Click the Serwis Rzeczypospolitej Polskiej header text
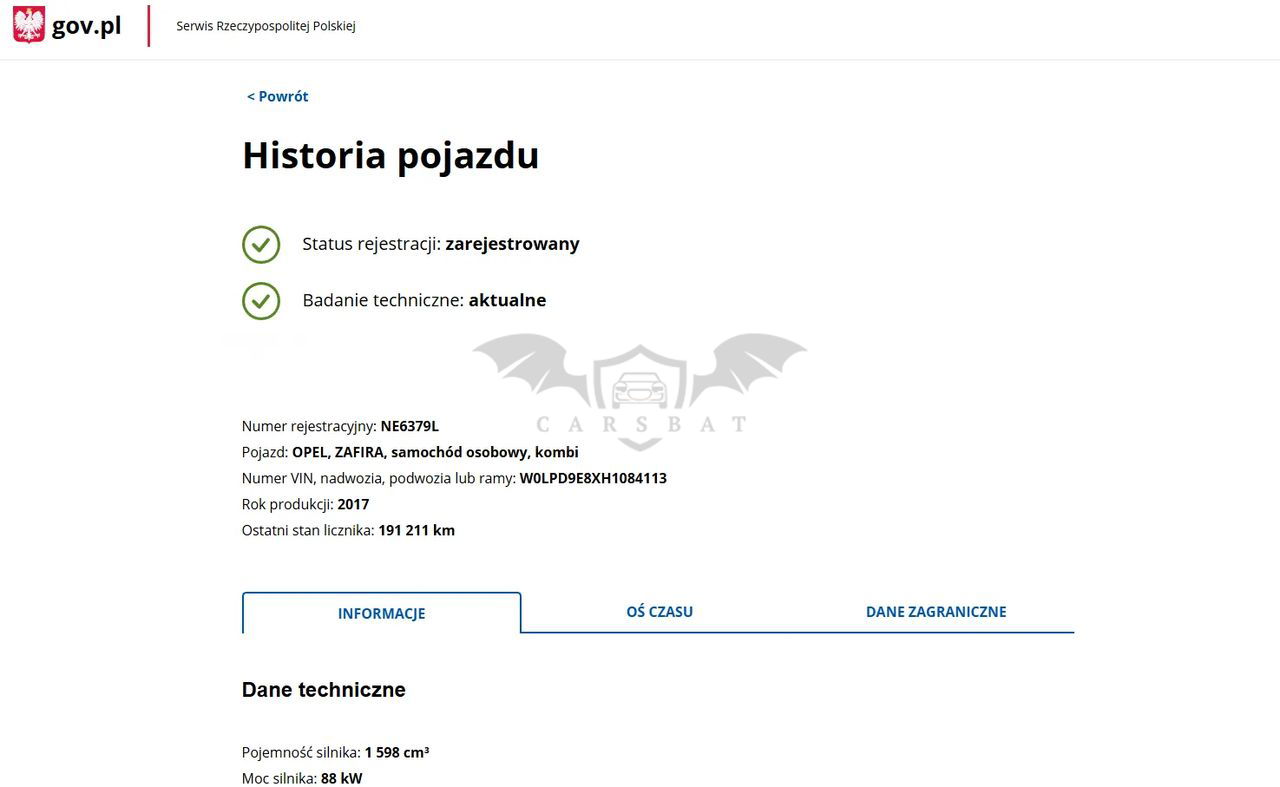 pyautogui.click(x=265, y=26)
